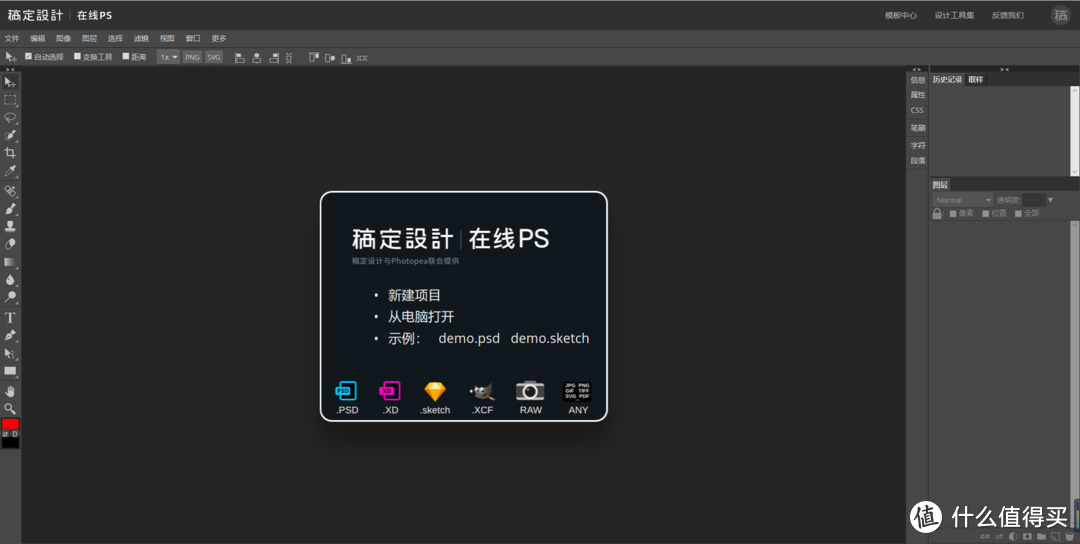Click the PNG export button
Viewport: 1080px width, 544px height.
192,57
